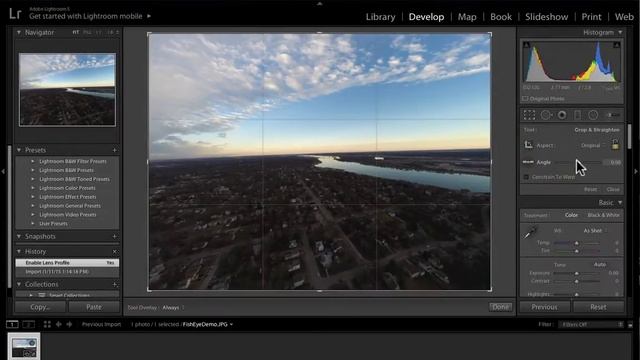Set Navigator zoom to FIT
This screenshot has height=360, width=640.
(76, 32)
